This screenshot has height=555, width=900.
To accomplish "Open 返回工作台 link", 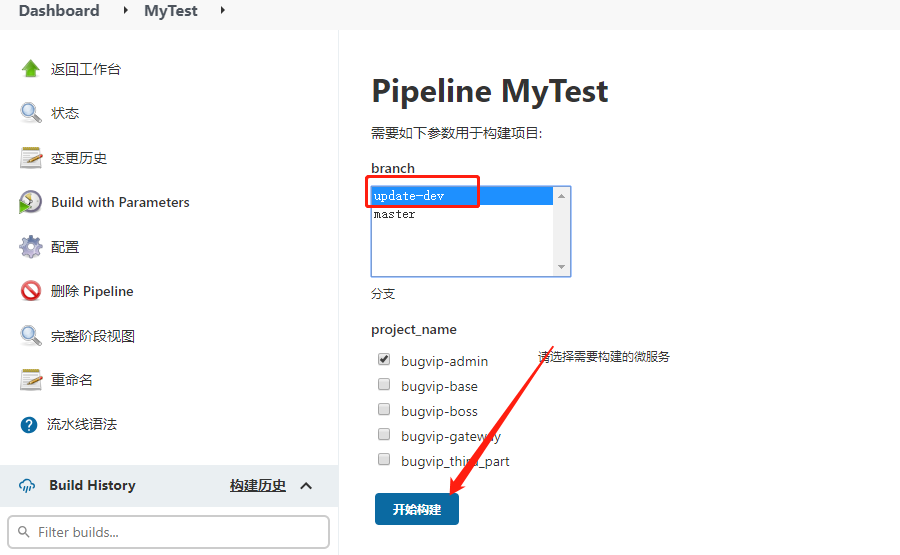I will [86, 69].
